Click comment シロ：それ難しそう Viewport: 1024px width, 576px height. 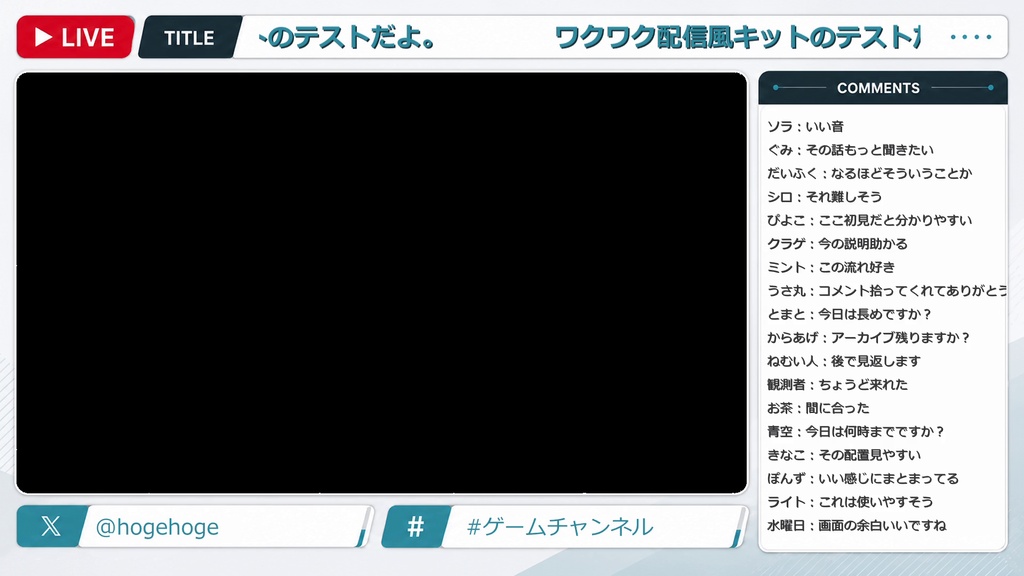click(824, 197)
